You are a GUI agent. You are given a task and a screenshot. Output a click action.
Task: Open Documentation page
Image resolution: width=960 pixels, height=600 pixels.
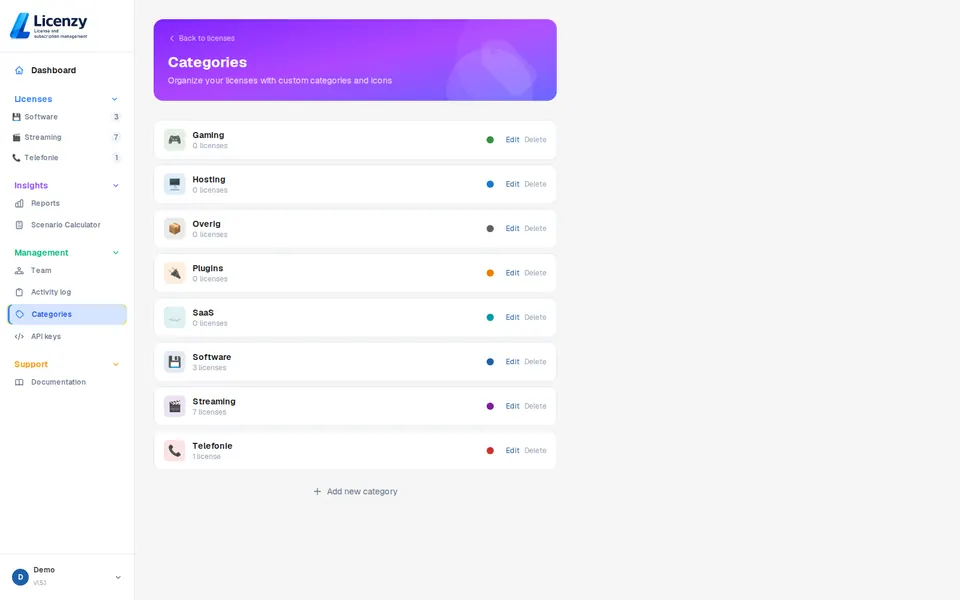[67, 382]
